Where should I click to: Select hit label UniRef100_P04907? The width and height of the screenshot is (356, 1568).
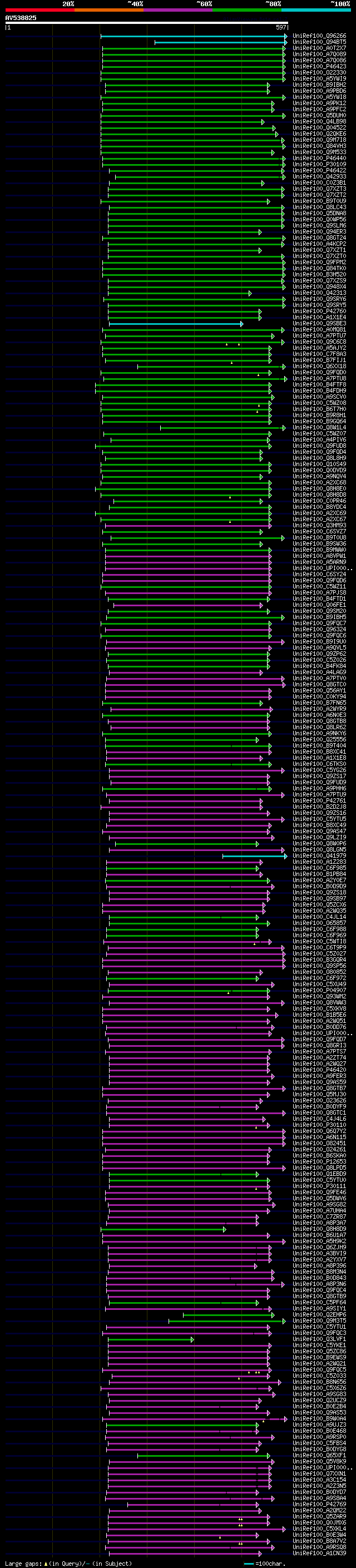319,990
